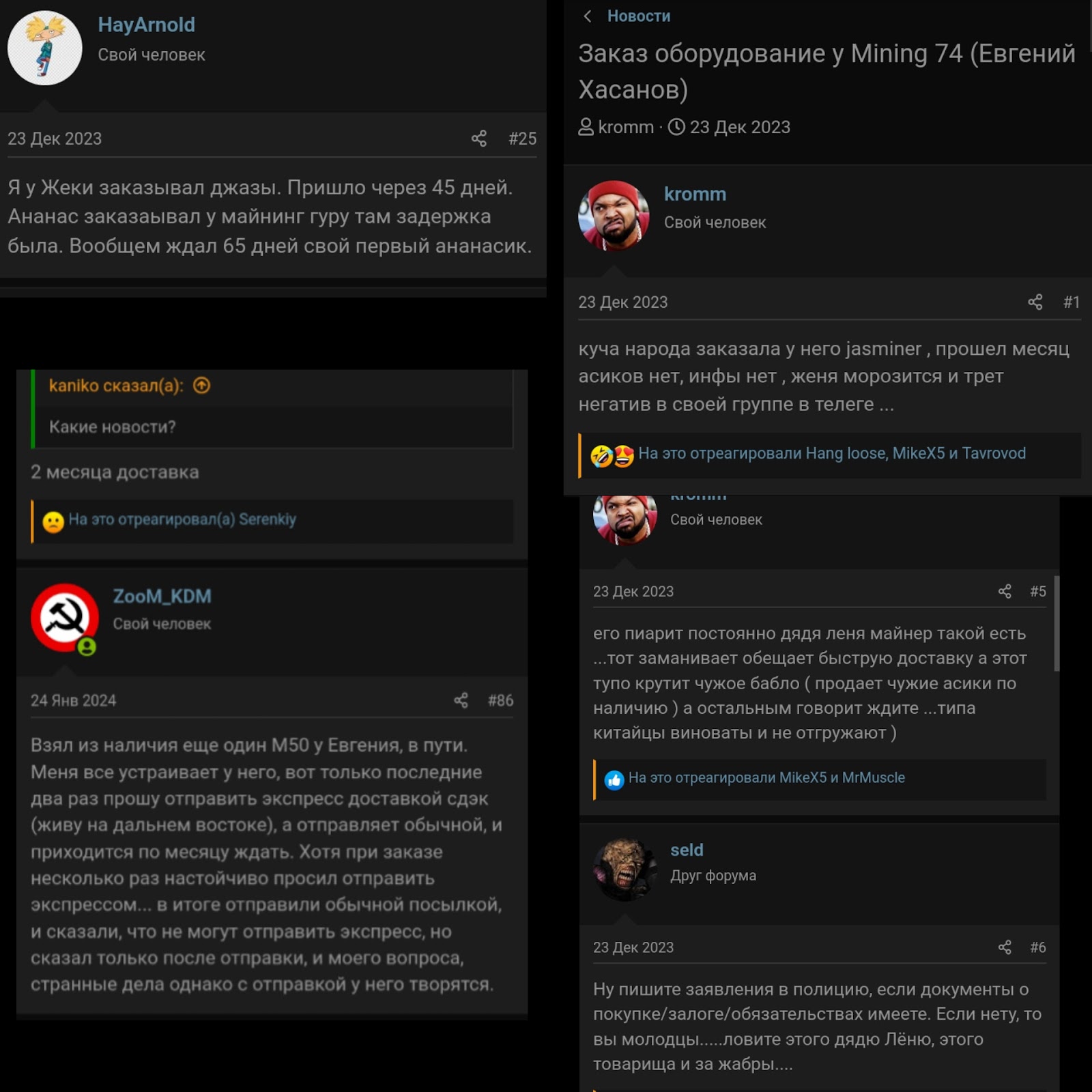View reactions from Hang loose, MikeX5 and Tavrovod
This screenshot has height=1092, width=1092.
click(831, 453)
